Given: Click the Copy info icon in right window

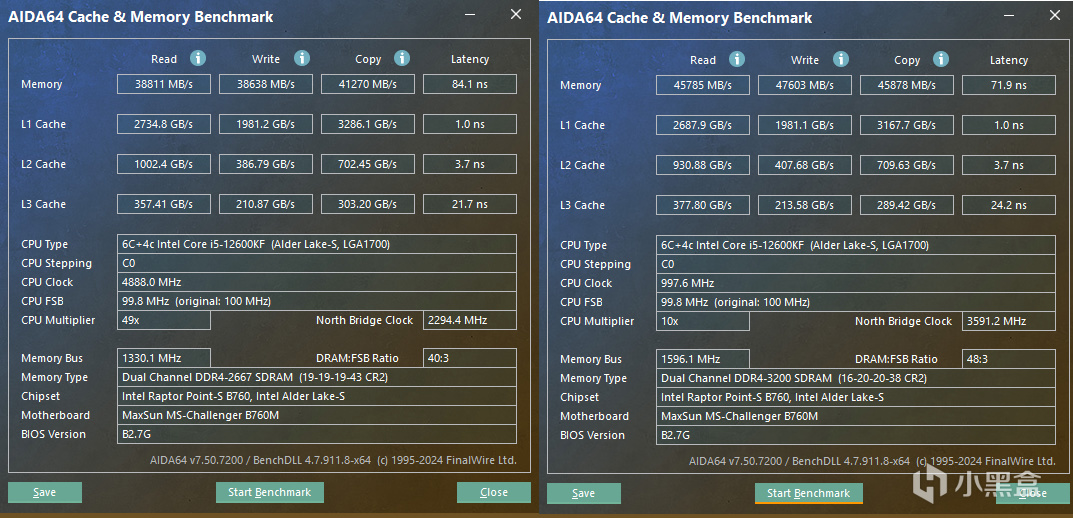Looking at the screenshot, I should pyautogui.click(x=941, y=59).
